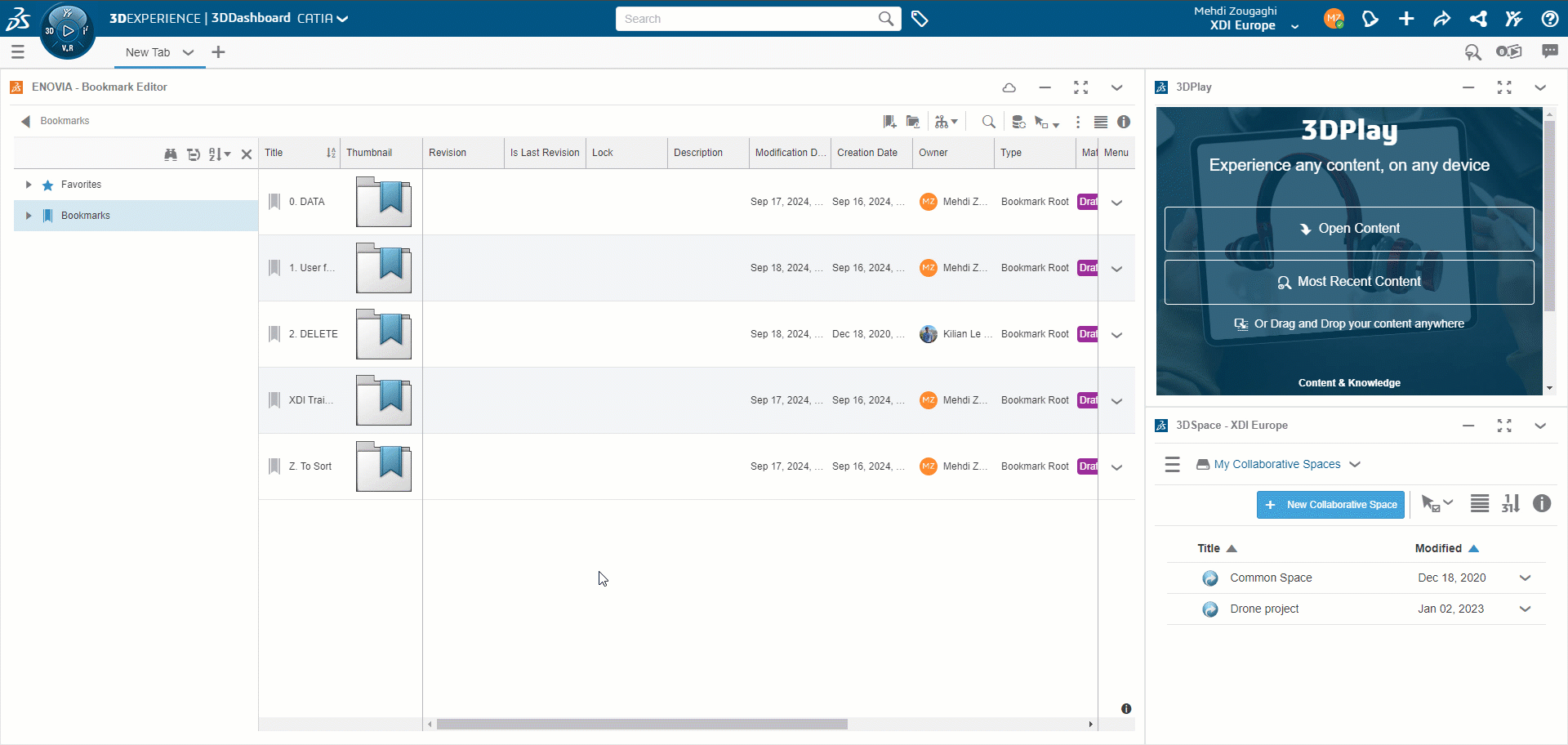Toggle dense list display in Bookmark Editor
The image size is (1568, 745).
pos(1101,122)
